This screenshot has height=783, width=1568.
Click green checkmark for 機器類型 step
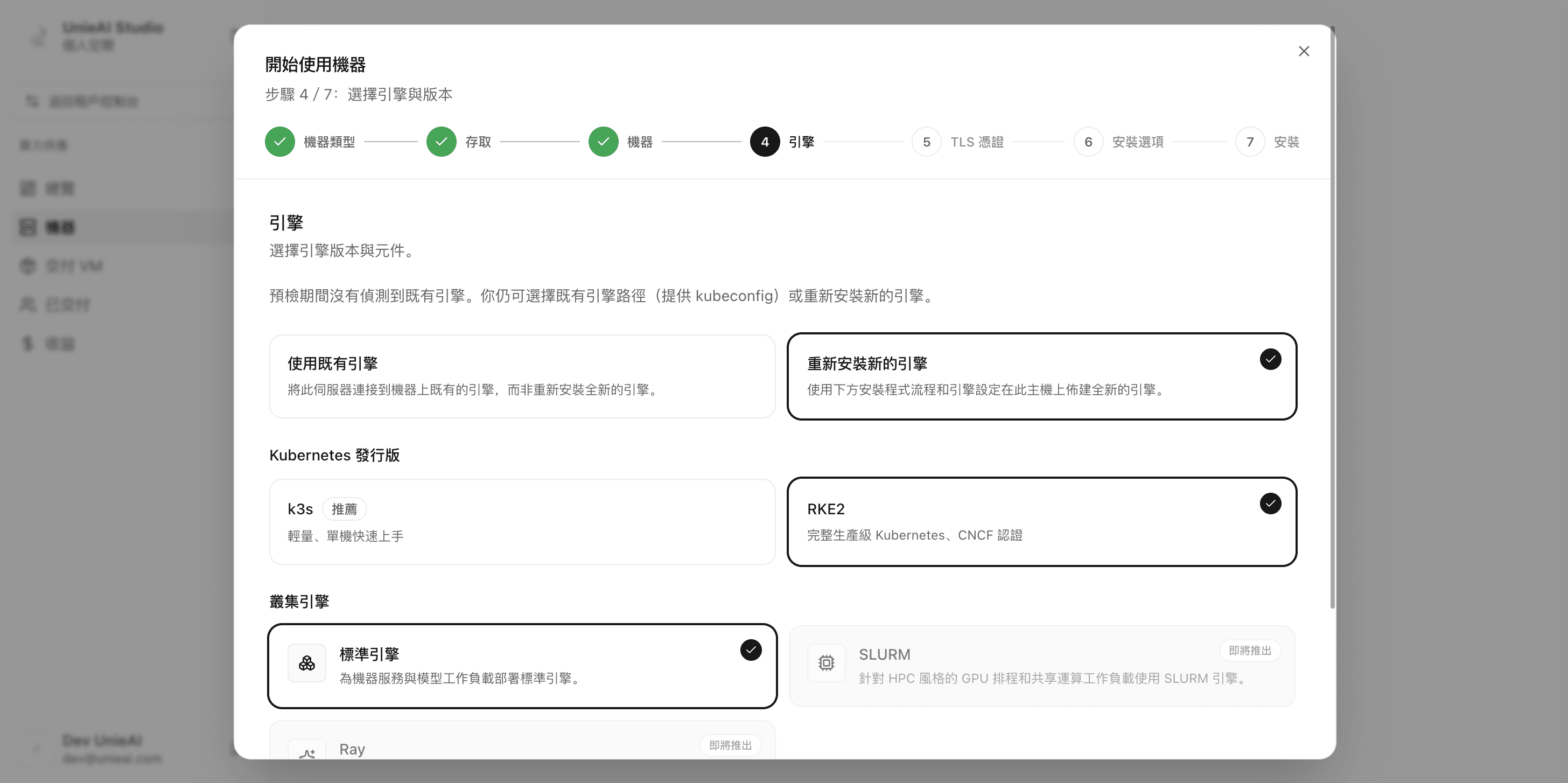(x=280, y=142)
